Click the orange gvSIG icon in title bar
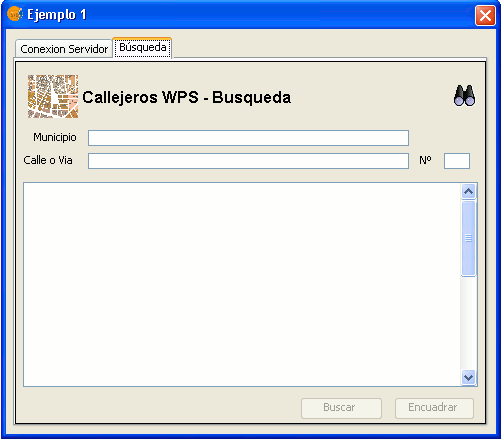This screenshot has width=503, height=441. click(x=14, y=14)
